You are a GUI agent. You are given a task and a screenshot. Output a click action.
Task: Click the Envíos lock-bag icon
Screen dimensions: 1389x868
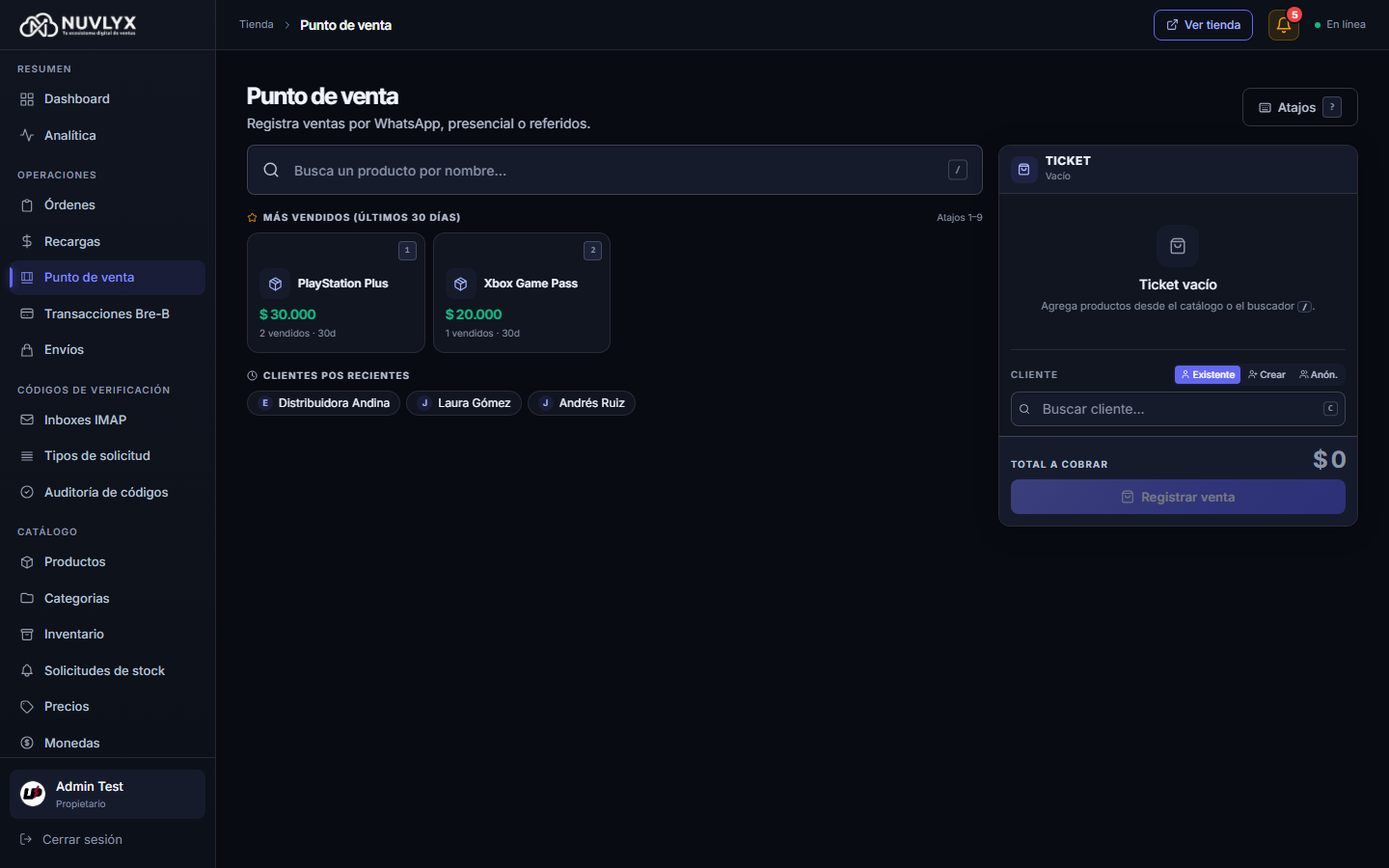coord(27,350)
